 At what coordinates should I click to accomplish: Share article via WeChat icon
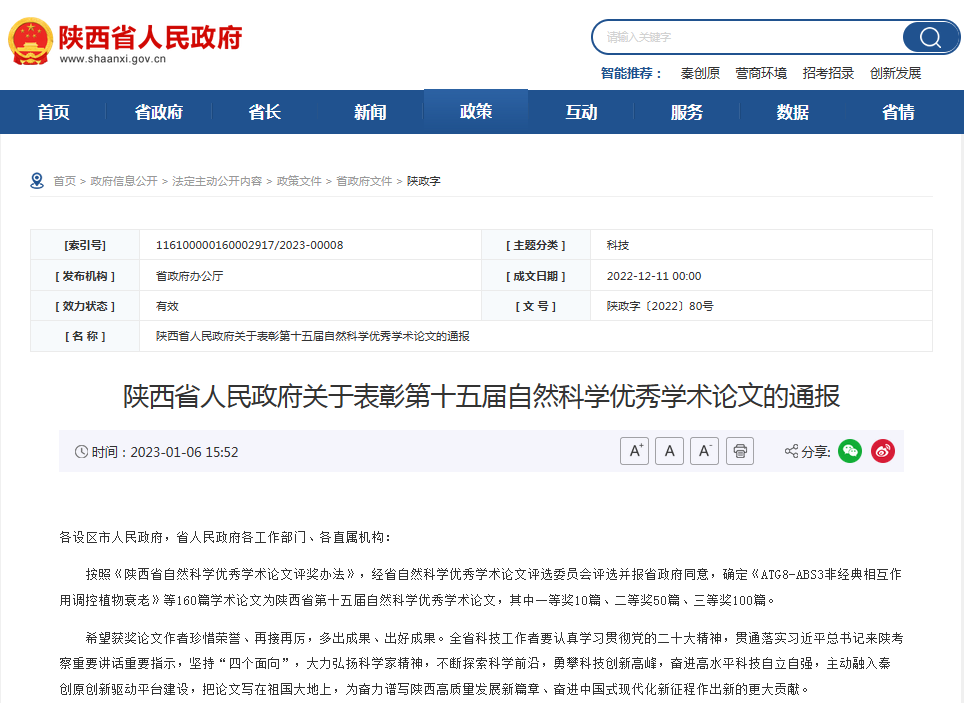pyautogui.click(x=849, y=451)
